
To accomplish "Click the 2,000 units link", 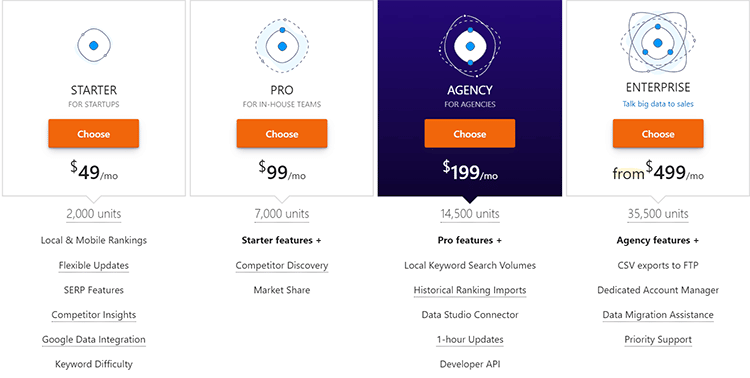I will 94,214.
